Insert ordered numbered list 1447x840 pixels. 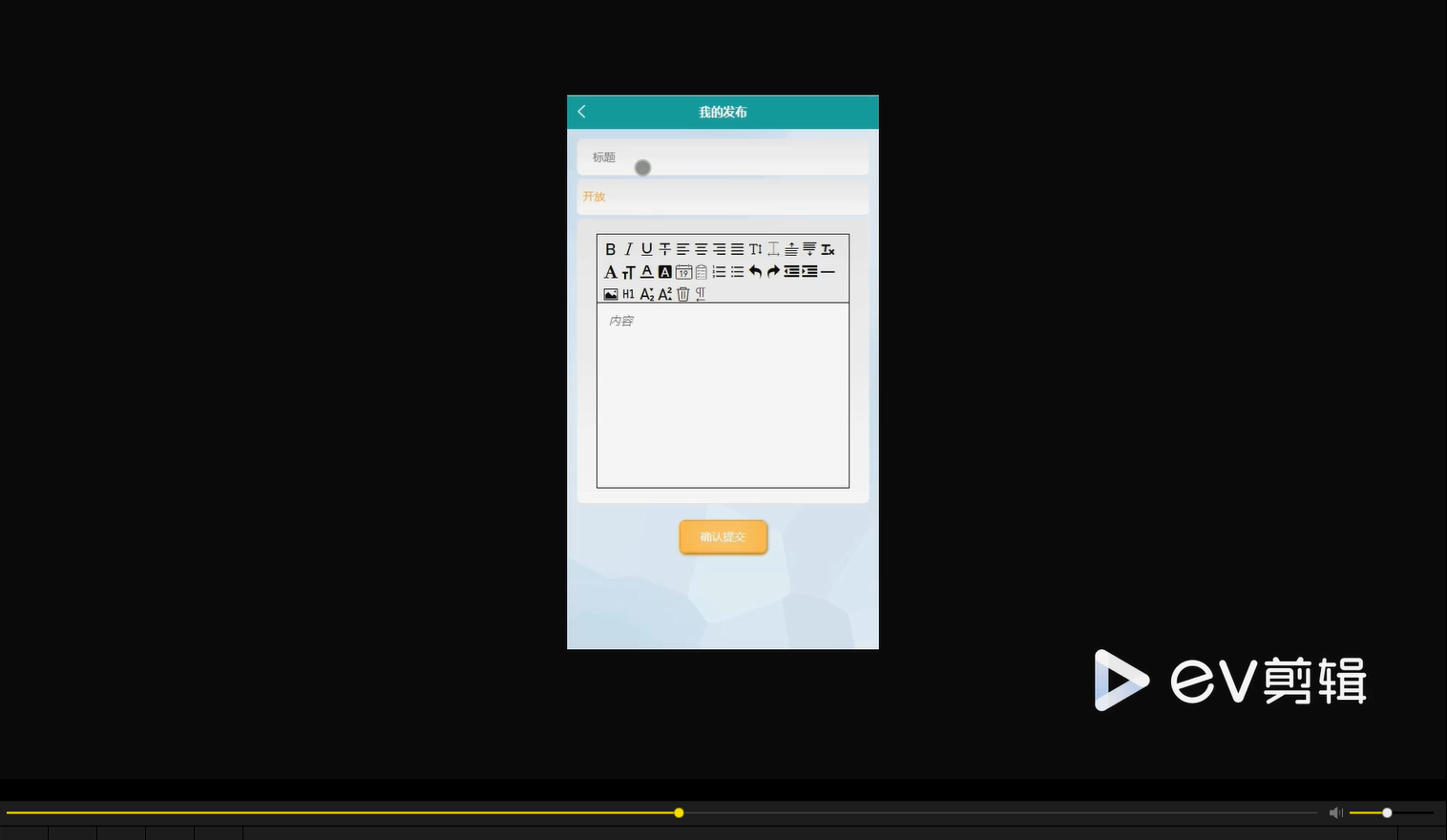pos(720,272)
